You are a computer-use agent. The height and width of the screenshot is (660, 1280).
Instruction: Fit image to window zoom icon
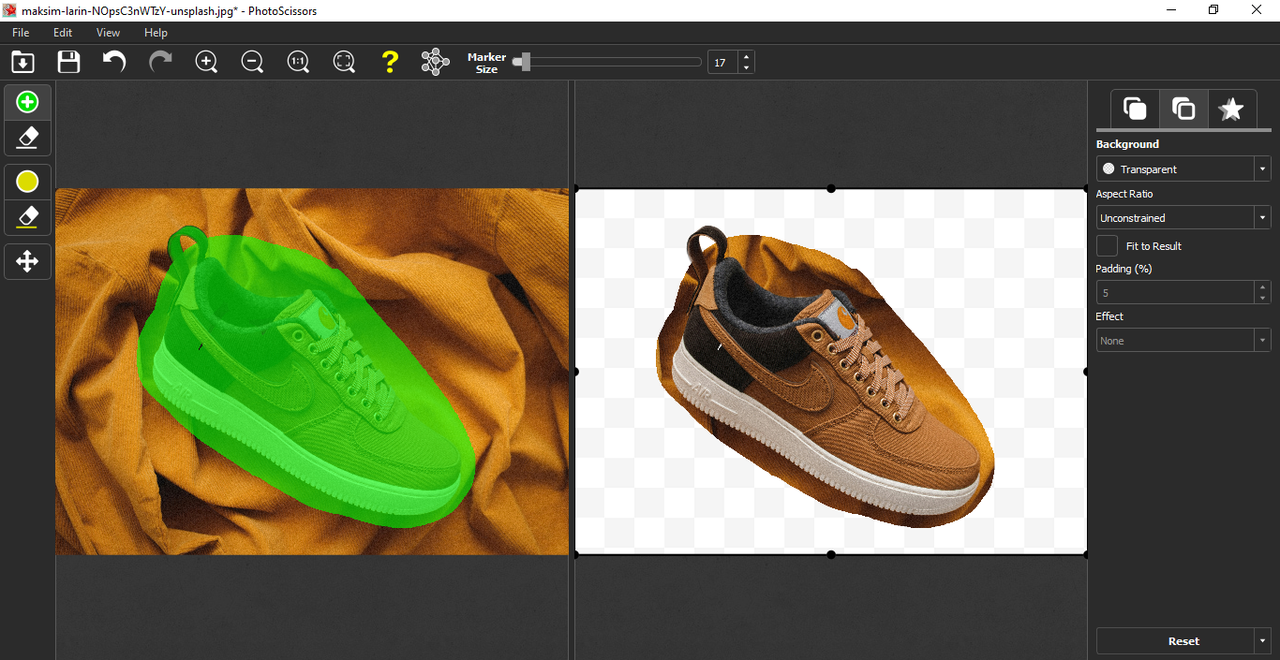click(344, 62)
